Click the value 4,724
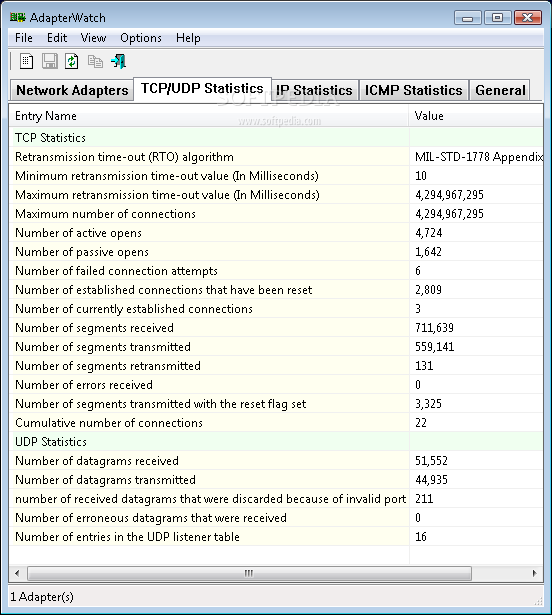 (x=428, y=233)
